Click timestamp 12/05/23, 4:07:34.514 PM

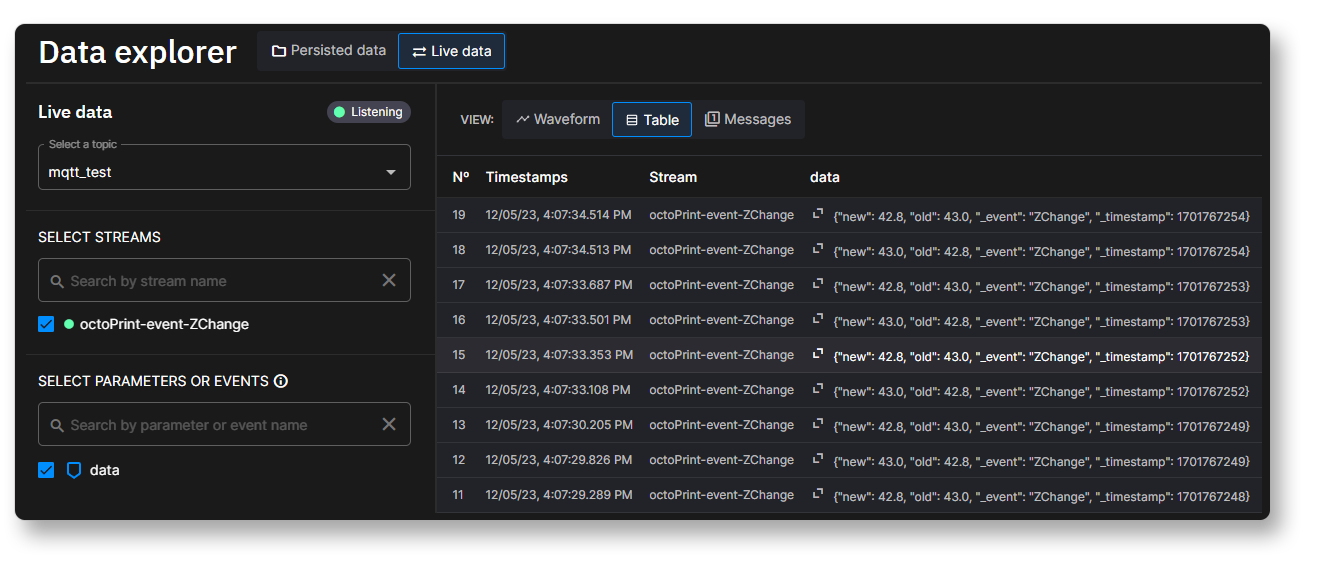coord(559,215)
